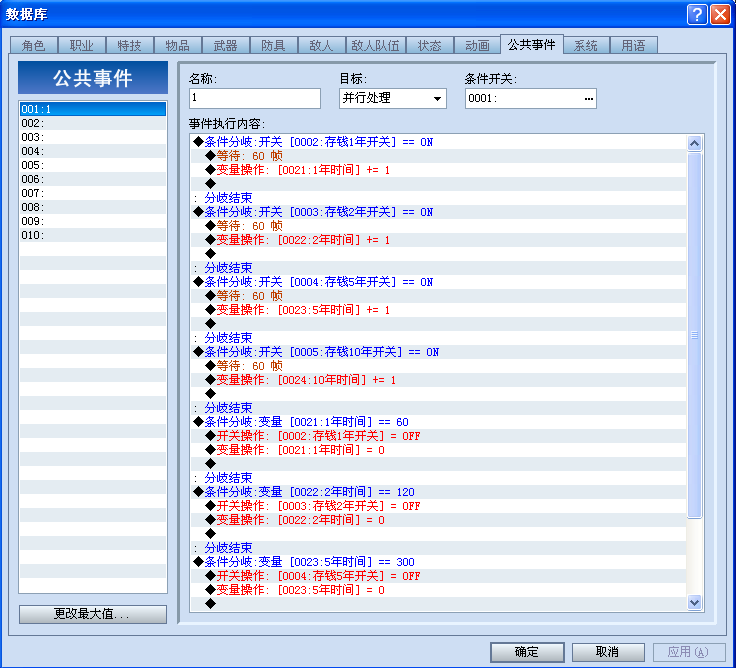Focus the 名称 input field
The height and width of the screenshot is (668, 736).
coord(255,99)
